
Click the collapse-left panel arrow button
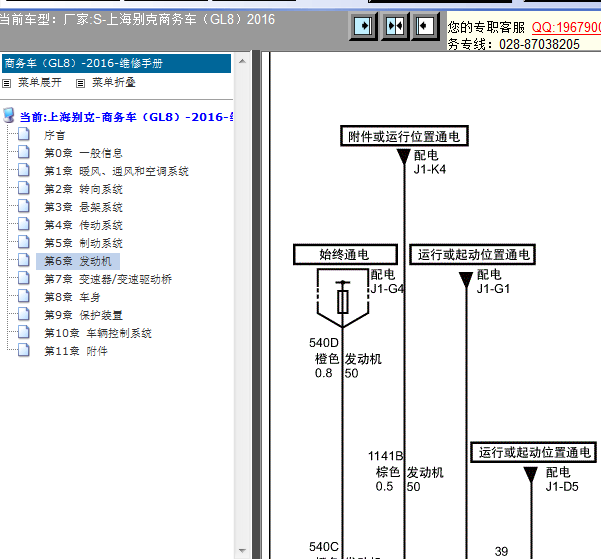[425, 26]
